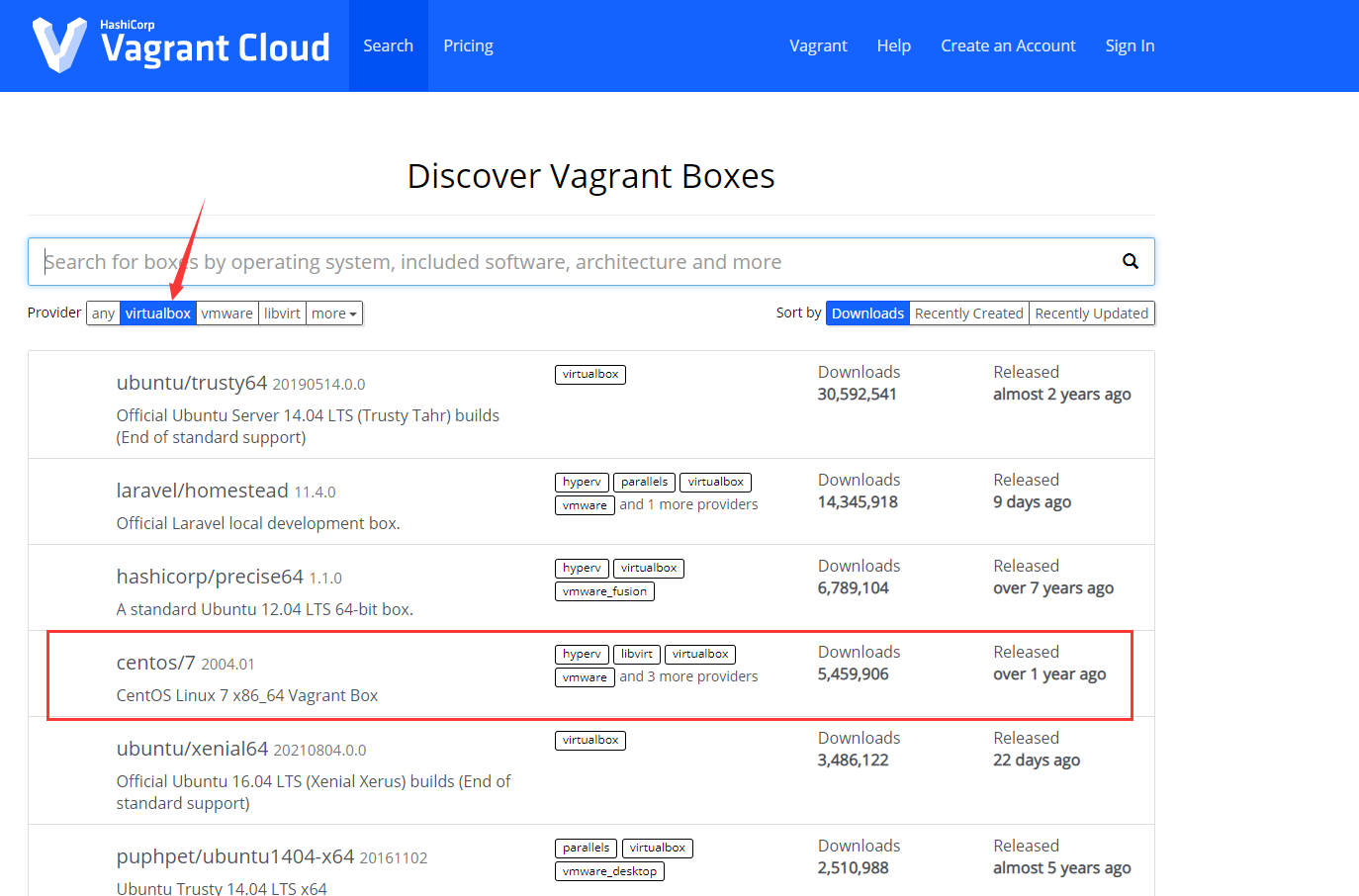Click the Sign In link

1130,45
